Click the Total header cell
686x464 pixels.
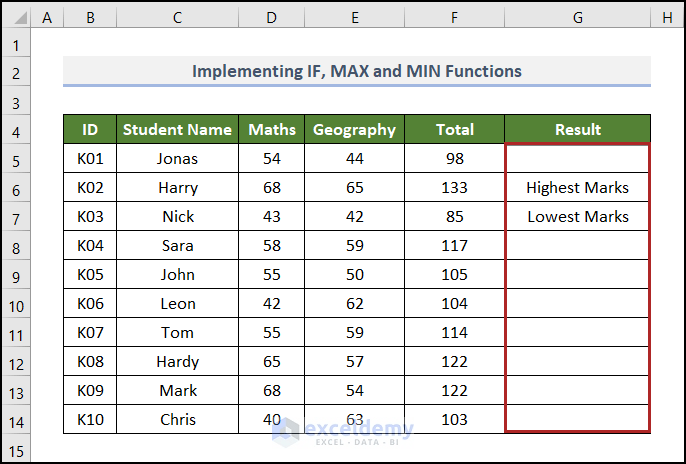455,129
